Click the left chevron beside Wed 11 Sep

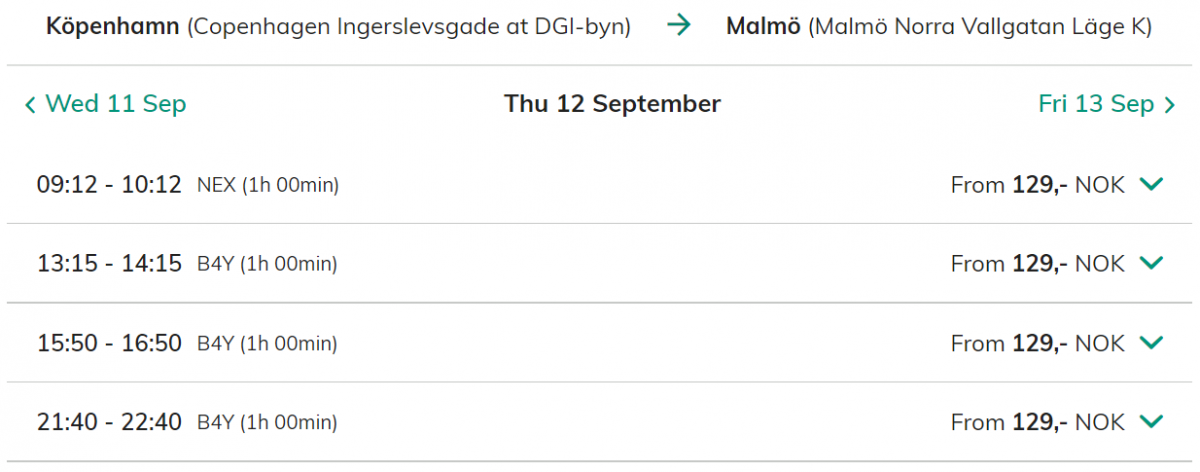pos(31,104)
